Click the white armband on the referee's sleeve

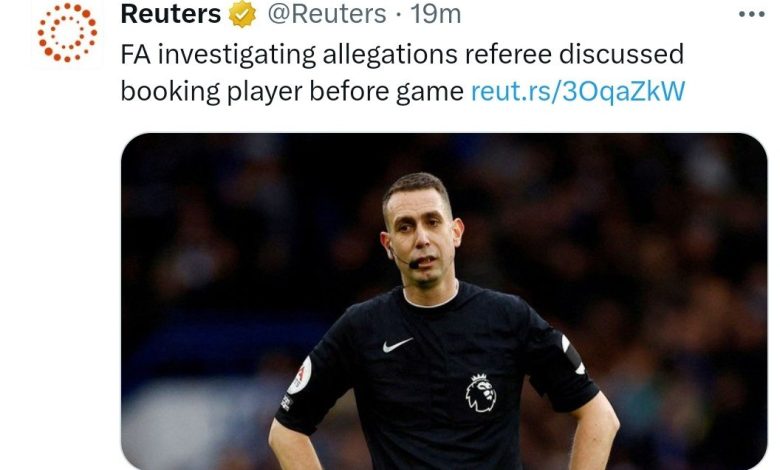(x=573, y=354)
